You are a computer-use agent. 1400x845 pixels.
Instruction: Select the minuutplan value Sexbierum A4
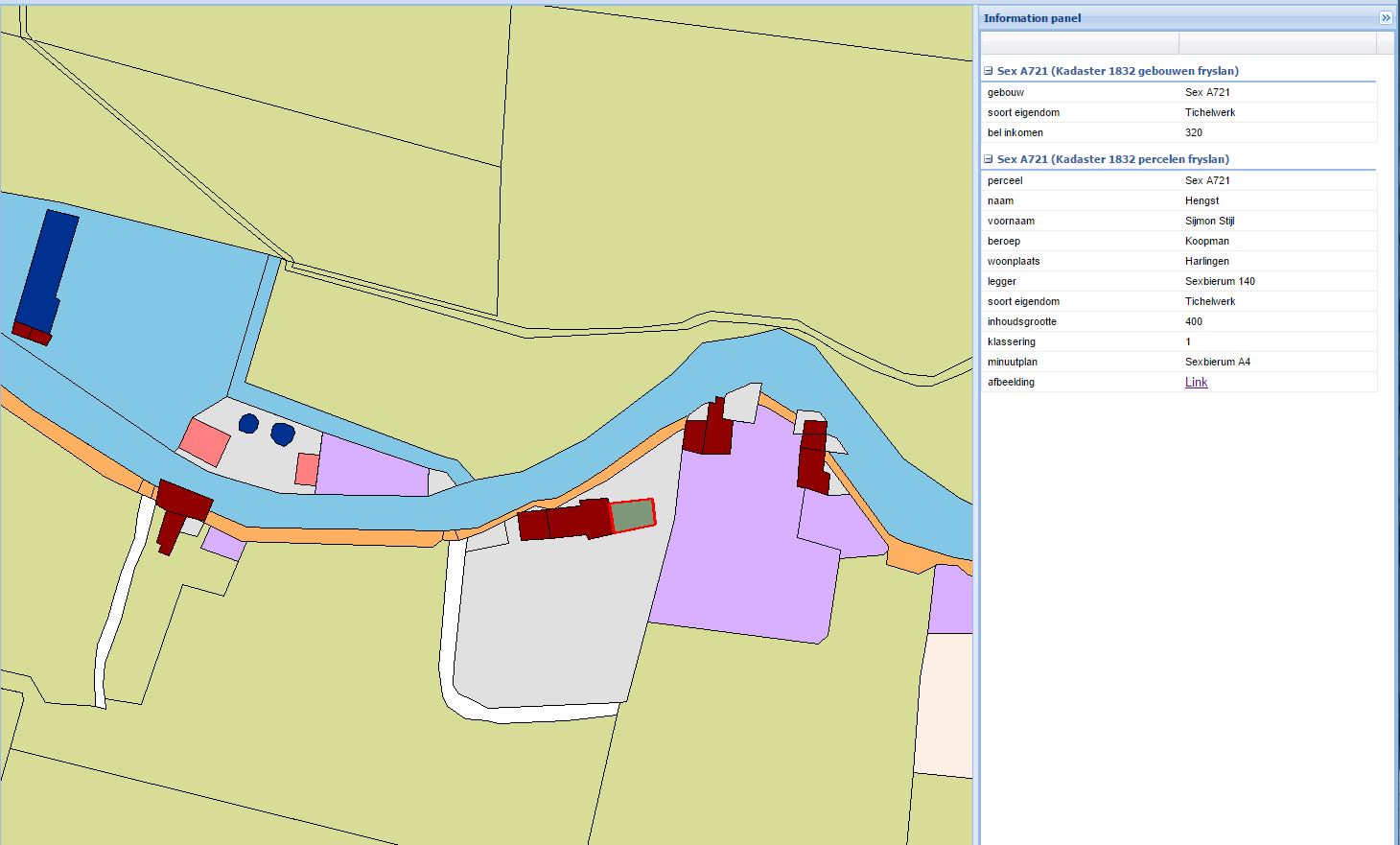(x=1217, y=362)
